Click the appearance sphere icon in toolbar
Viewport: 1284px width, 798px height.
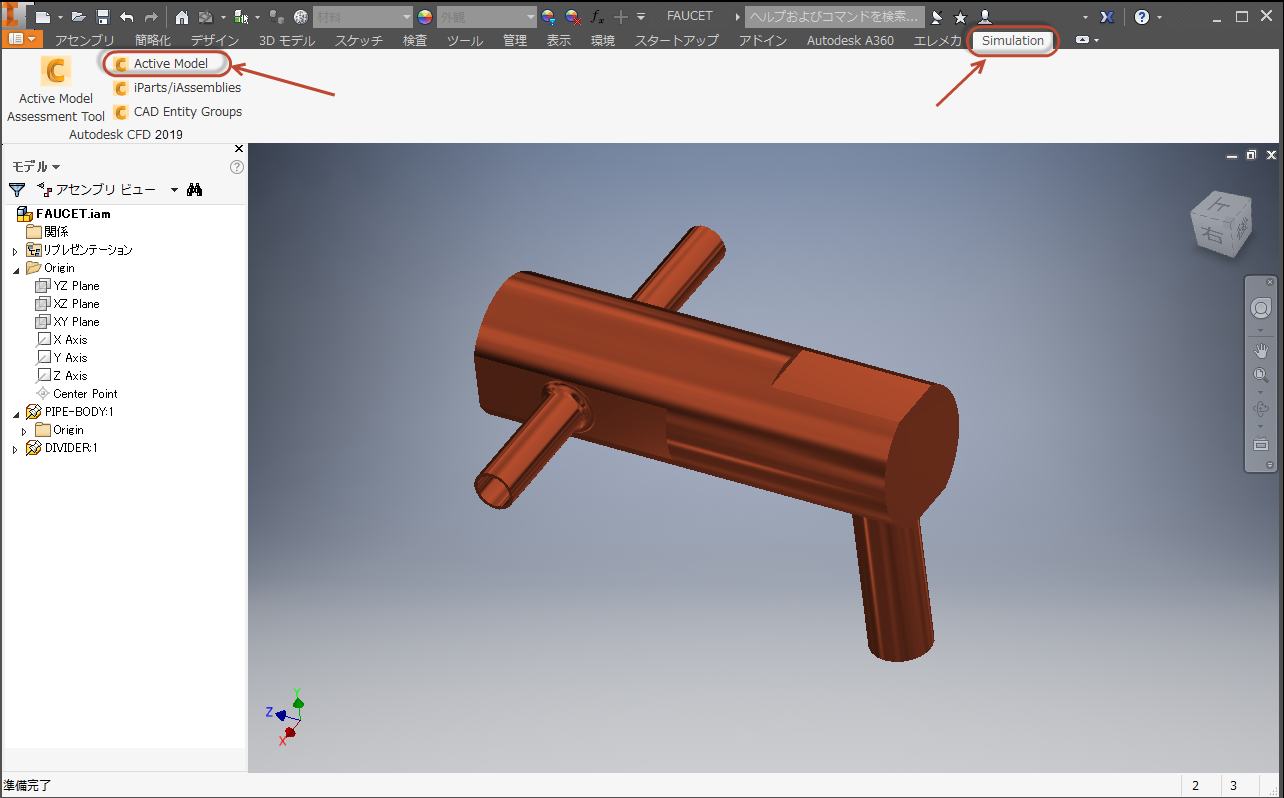(299, 17)
